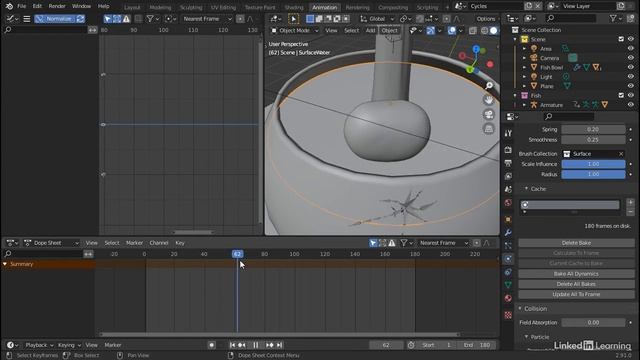The image size is (640, 360).
Task: Select the Tweak select tool in viewport header
Action: 293,19
